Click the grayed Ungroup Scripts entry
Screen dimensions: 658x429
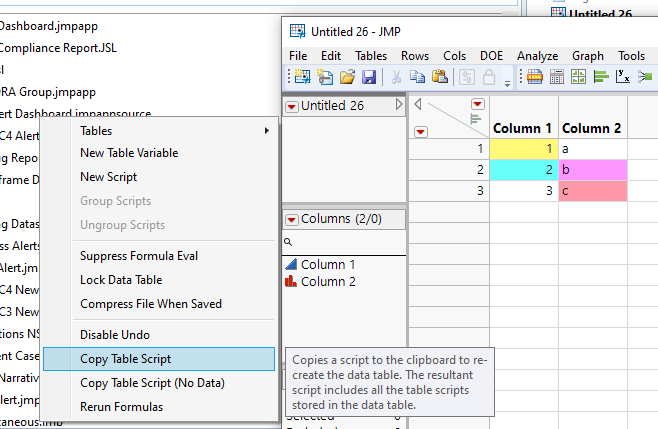pyautogui.click(x=159, y=225)
